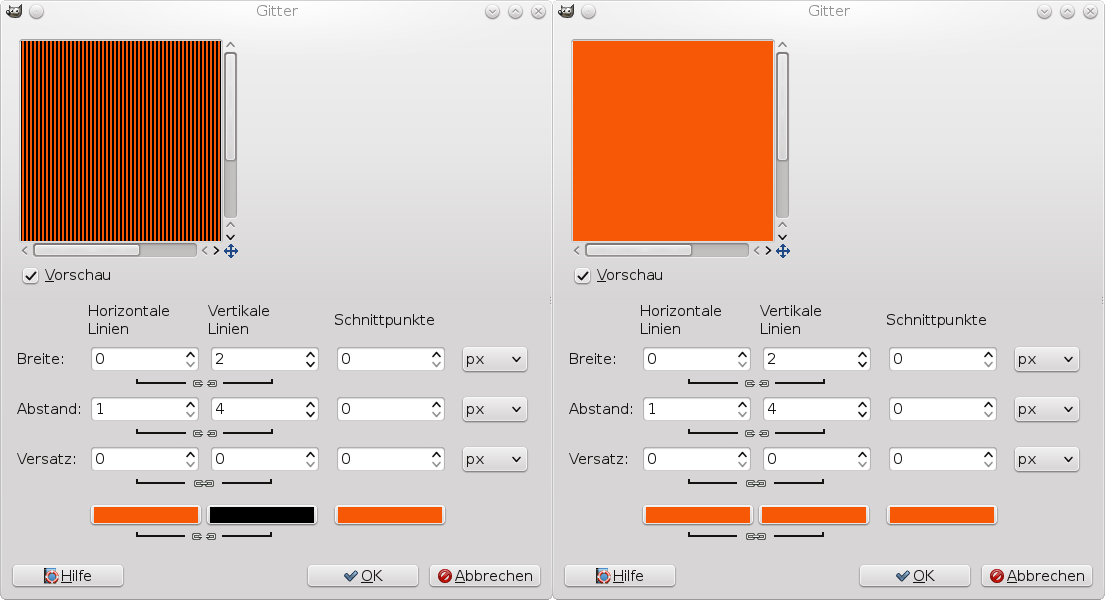Shade the left Gitter window via down-arrow button
This screenshot has height=600, width=1105.
[493, 11]
